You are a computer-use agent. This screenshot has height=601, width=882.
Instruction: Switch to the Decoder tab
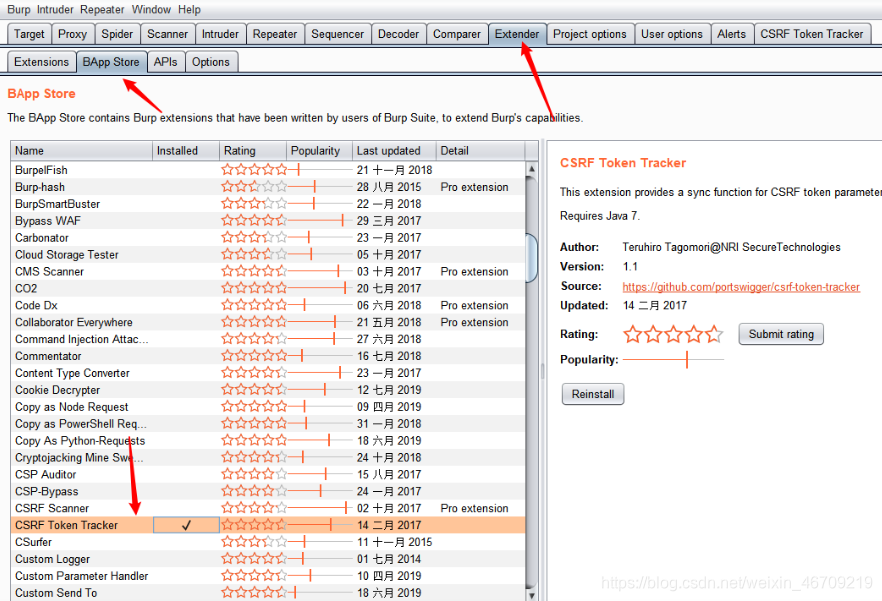click(398, 34)
